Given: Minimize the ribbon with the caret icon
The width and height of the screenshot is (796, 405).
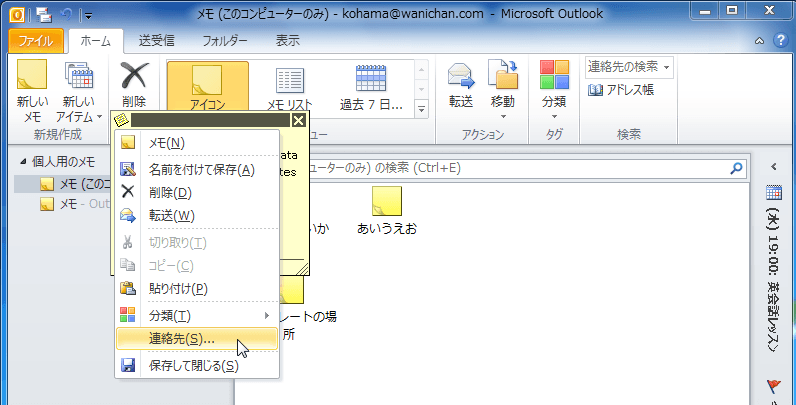Looking at the screenshot, I should point(759,41).
